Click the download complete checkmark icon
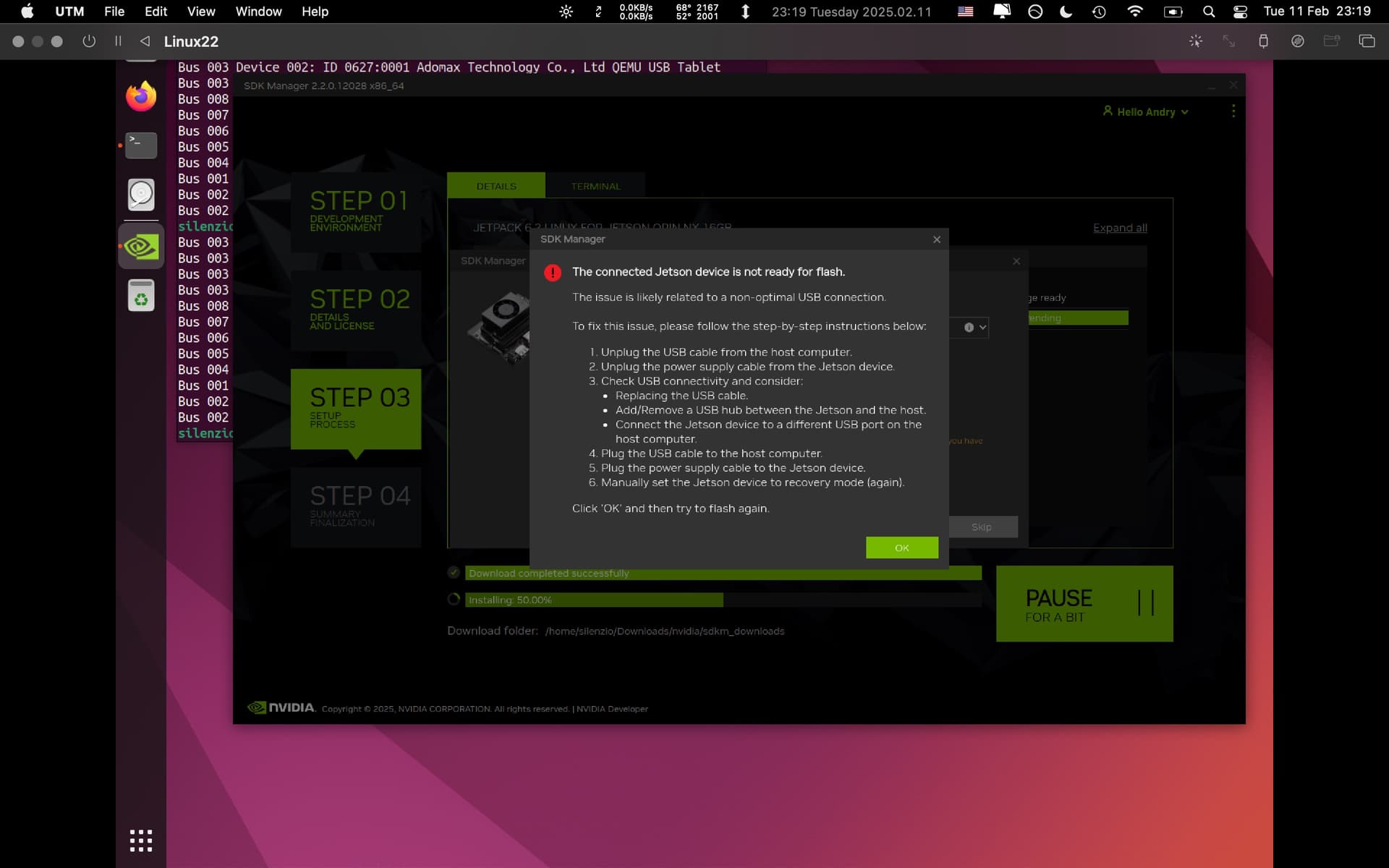This screenshot has height=868, width=1389. (x=454, y=572)
